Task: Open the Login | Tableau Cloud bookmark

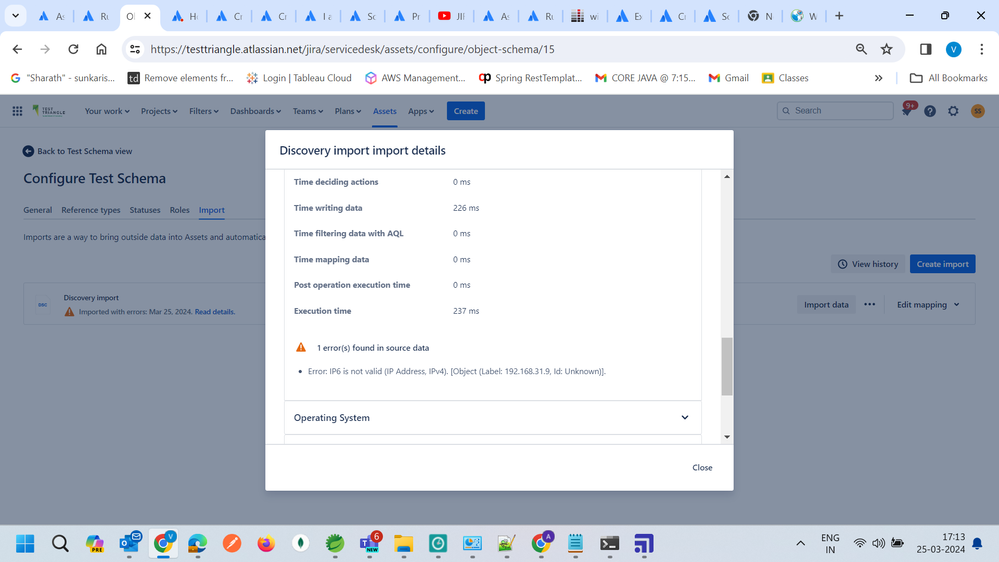Action: 299,78
